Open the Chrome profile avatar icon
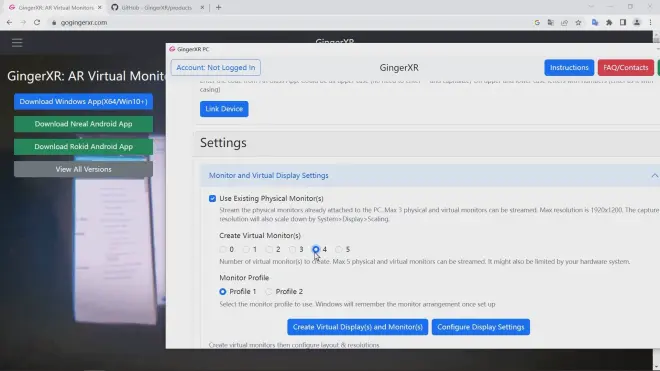660x371 pixels. pos(637,23)
